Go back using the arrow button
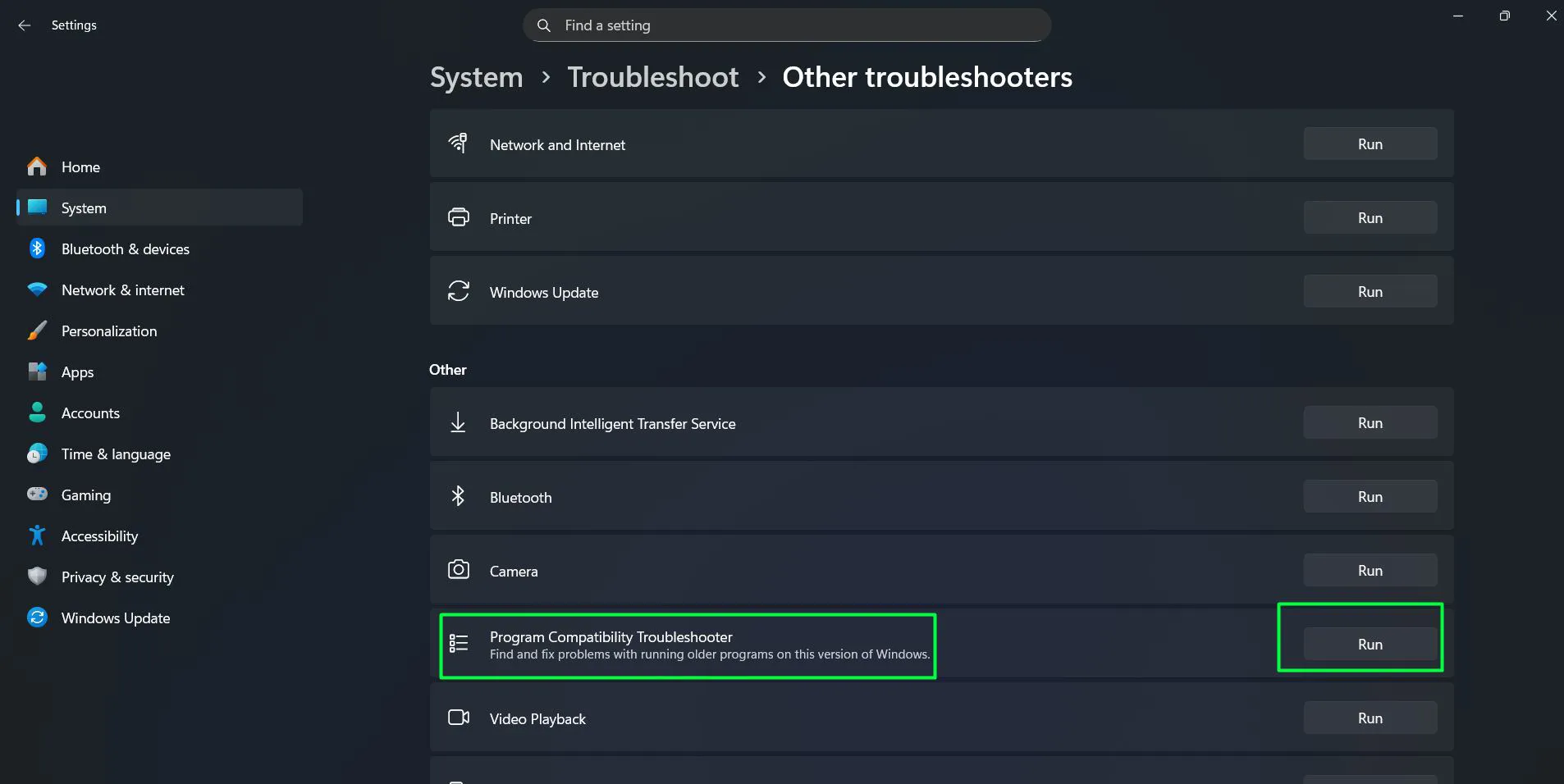Image resolution: width=1564 pixels, height=784 pixels. click(25, 25)
